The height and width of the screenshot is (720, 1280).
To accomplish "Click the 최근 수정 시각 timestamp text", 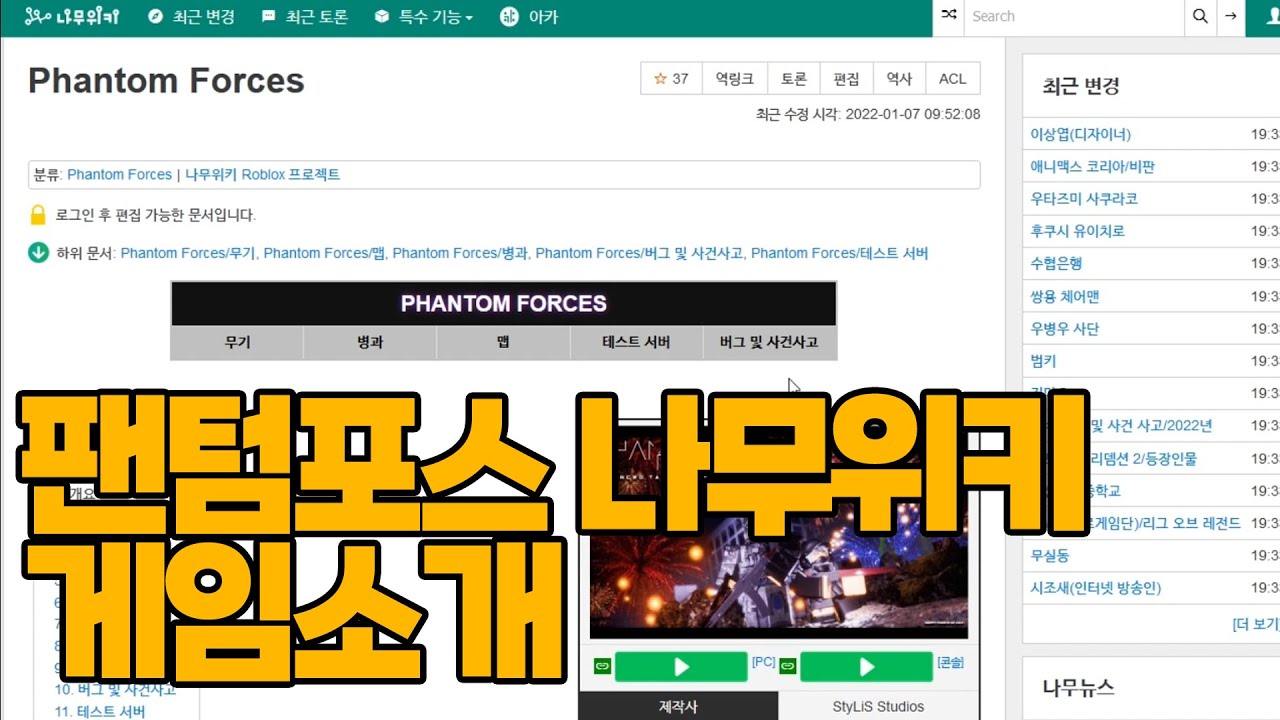I will 868,114.
